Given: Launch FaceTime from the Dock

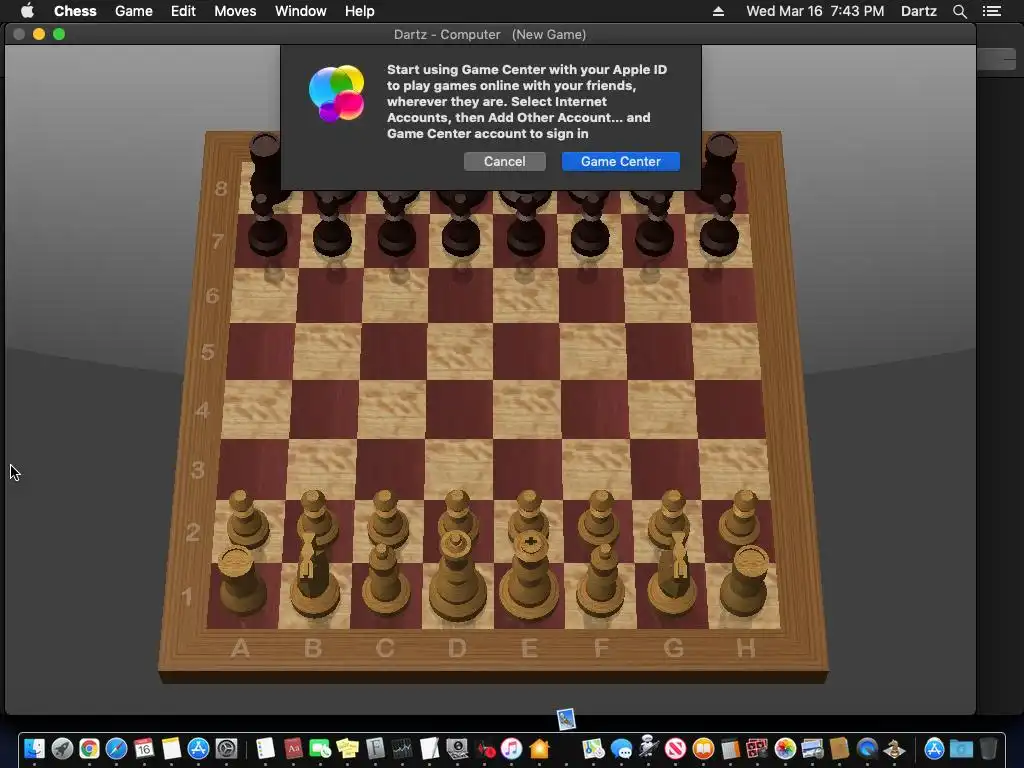Looking at the screenshot, I should [320, 748].
